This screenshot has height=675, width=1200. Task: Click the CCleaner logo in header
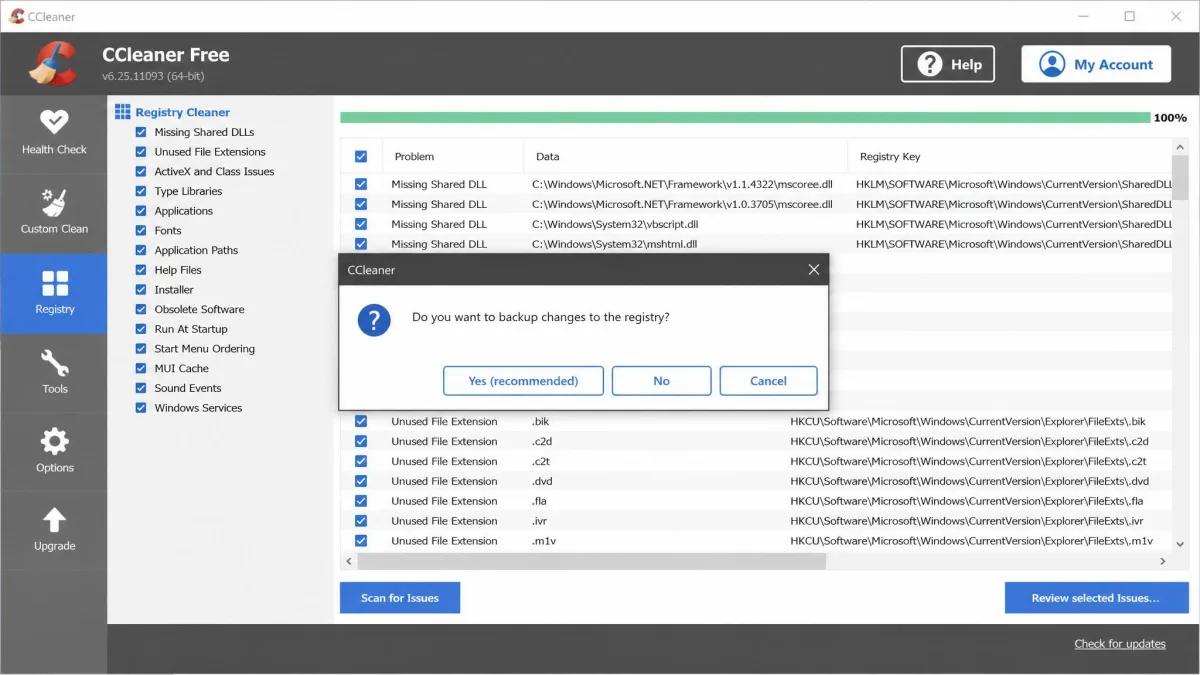(x=53, y=63)
